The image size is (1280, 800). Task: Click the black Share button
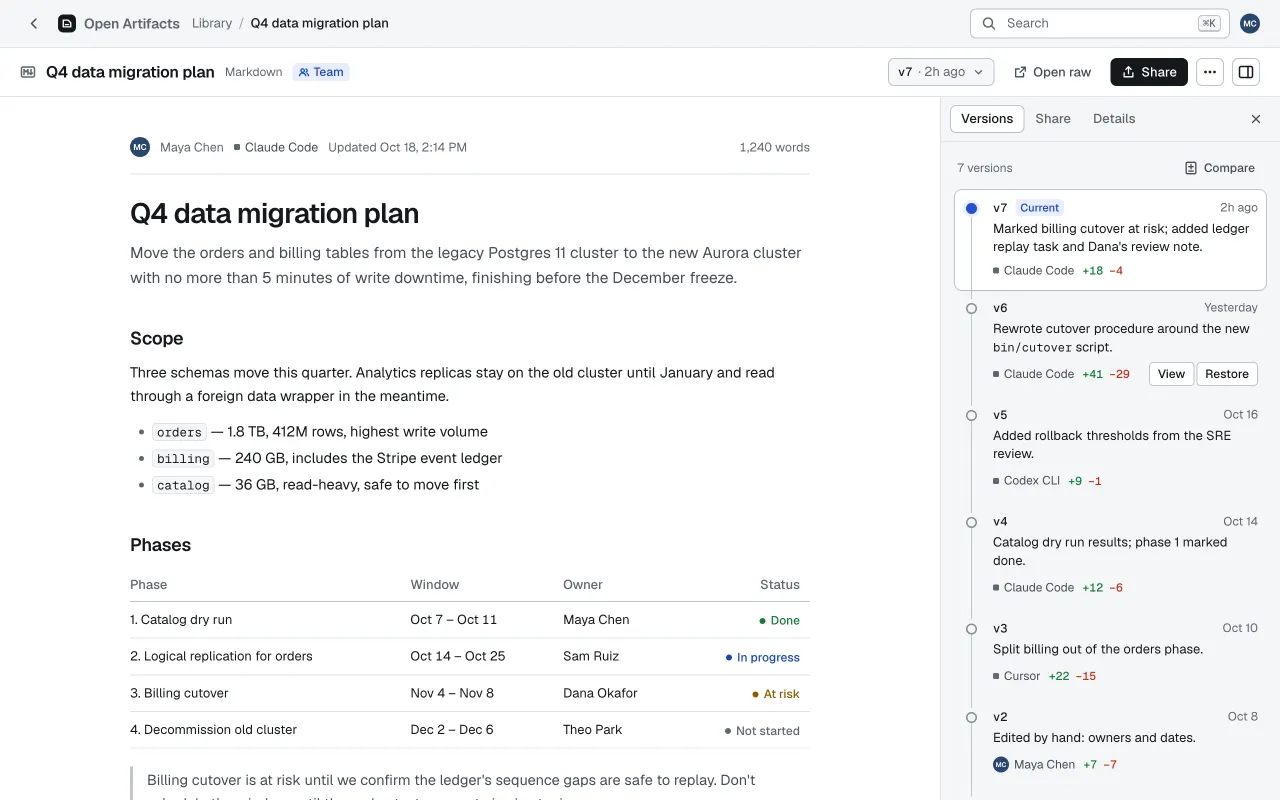click(1149, 72)
